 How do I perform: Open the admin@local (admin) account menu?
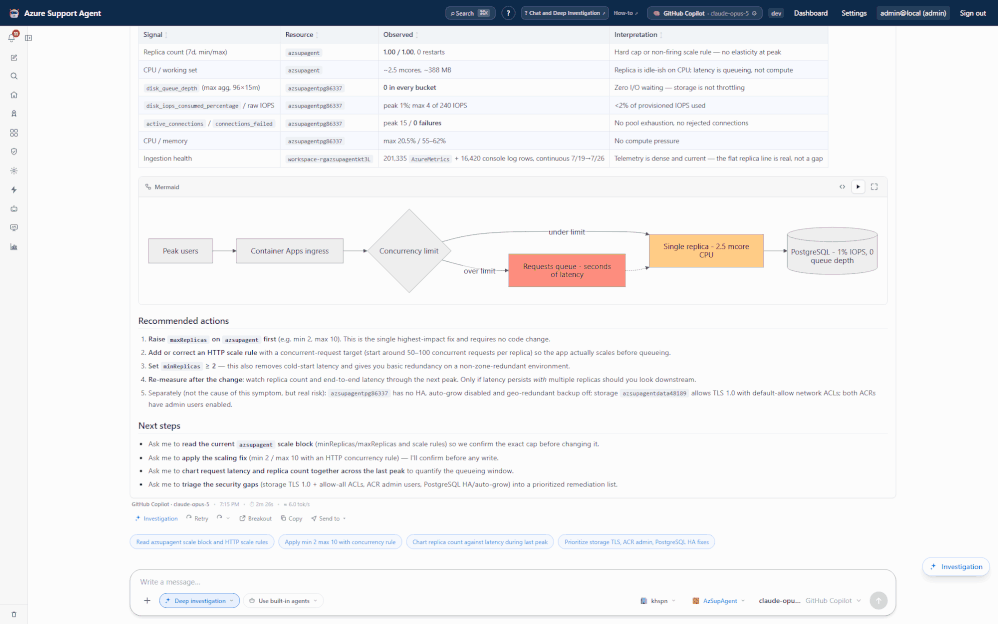[913, 13]
